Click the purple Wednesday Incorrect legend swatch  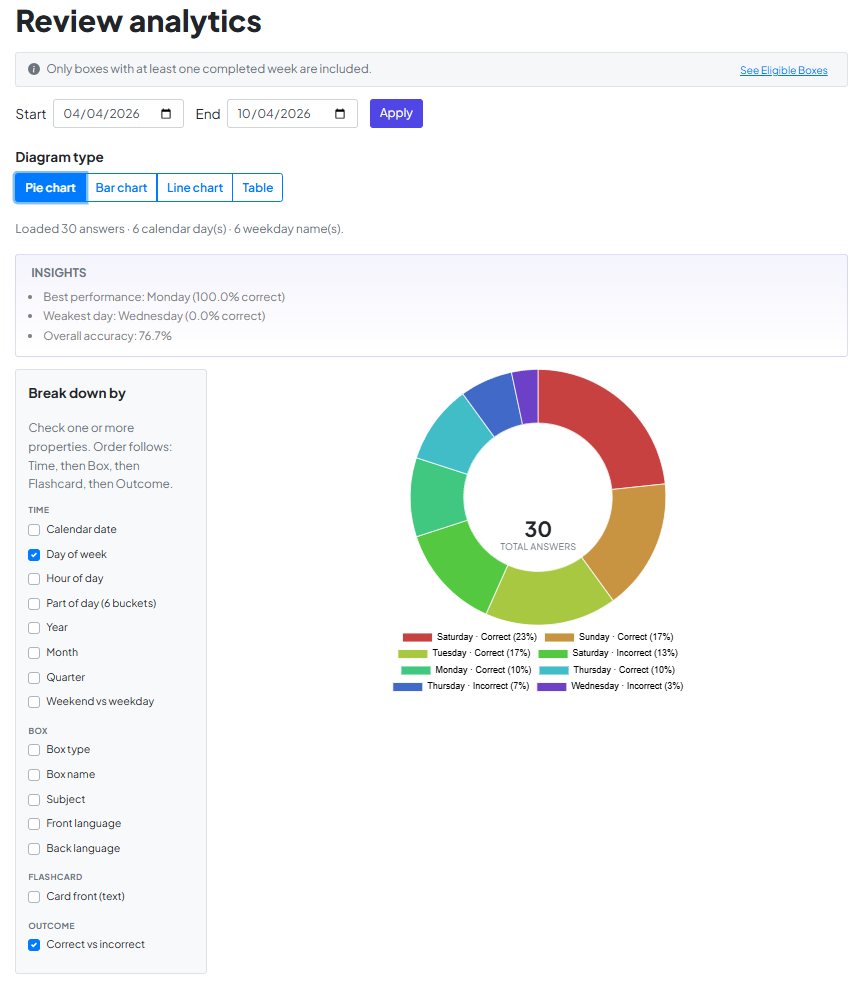tap(552, 687)
